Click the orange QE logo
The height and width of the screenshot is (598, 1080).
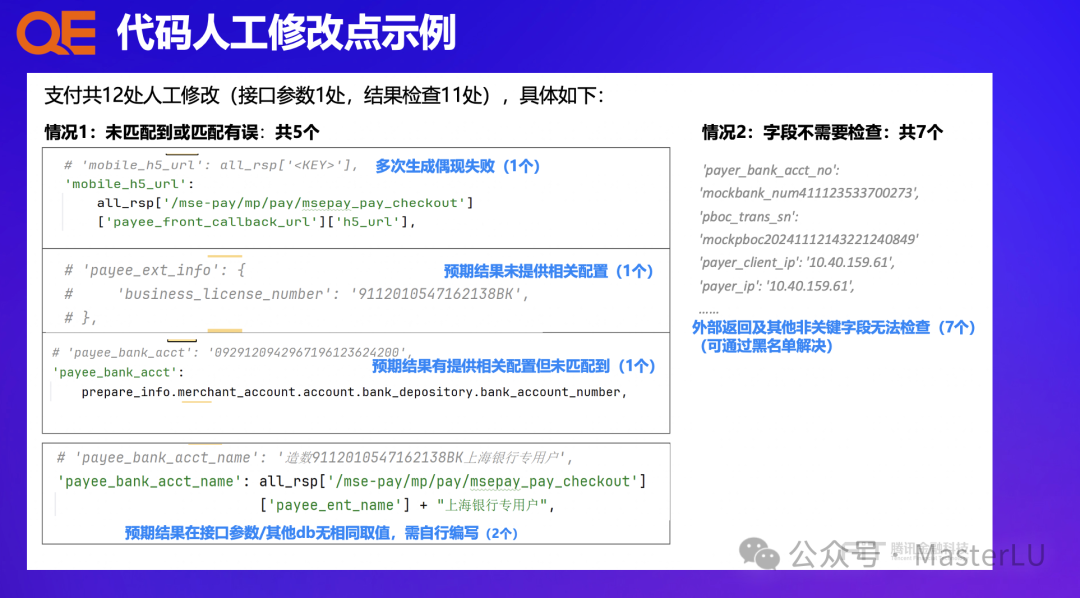pyautogui.click(x=56, y=32)
